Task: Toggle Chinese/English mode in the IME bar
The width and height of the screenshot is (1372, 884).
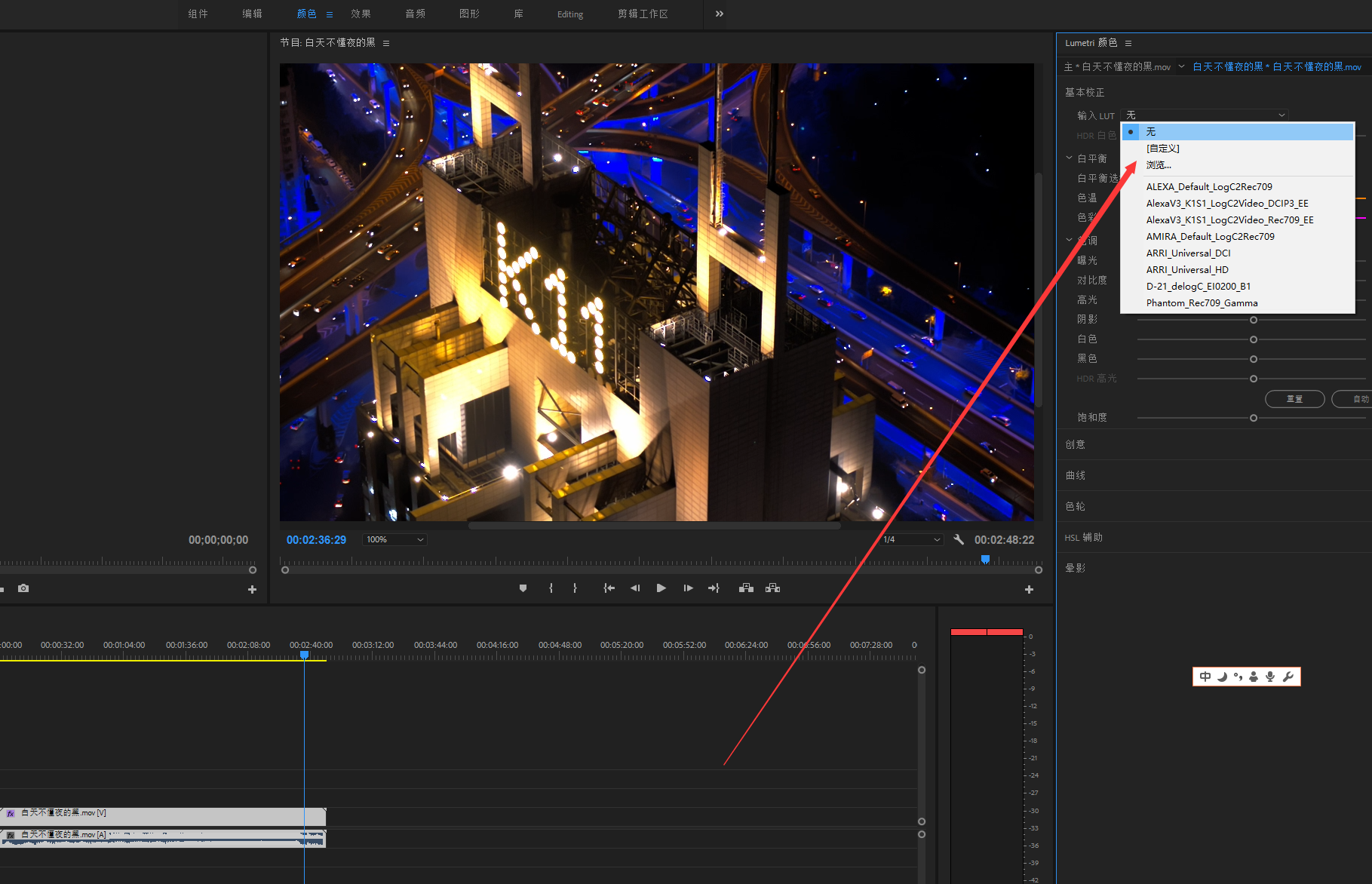Action: click(1205, 677)
